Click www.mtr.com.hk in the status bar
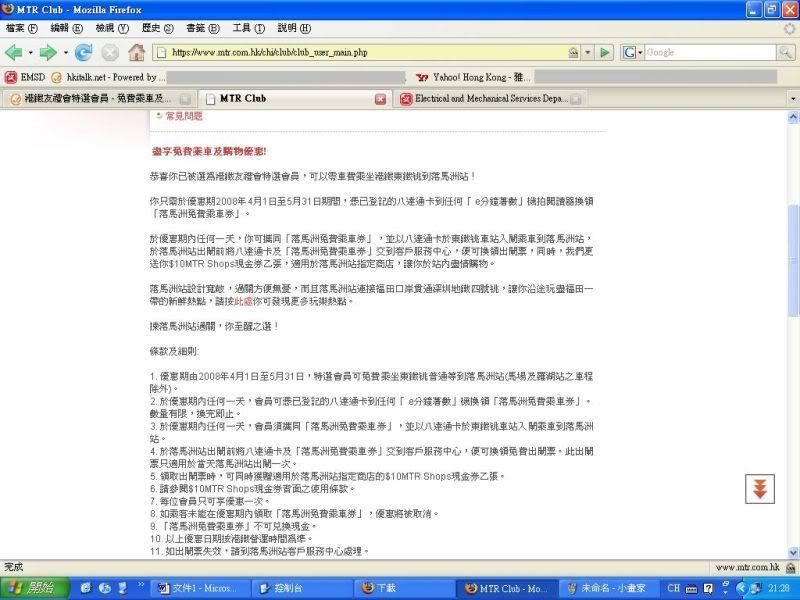 tap(747, 567)
